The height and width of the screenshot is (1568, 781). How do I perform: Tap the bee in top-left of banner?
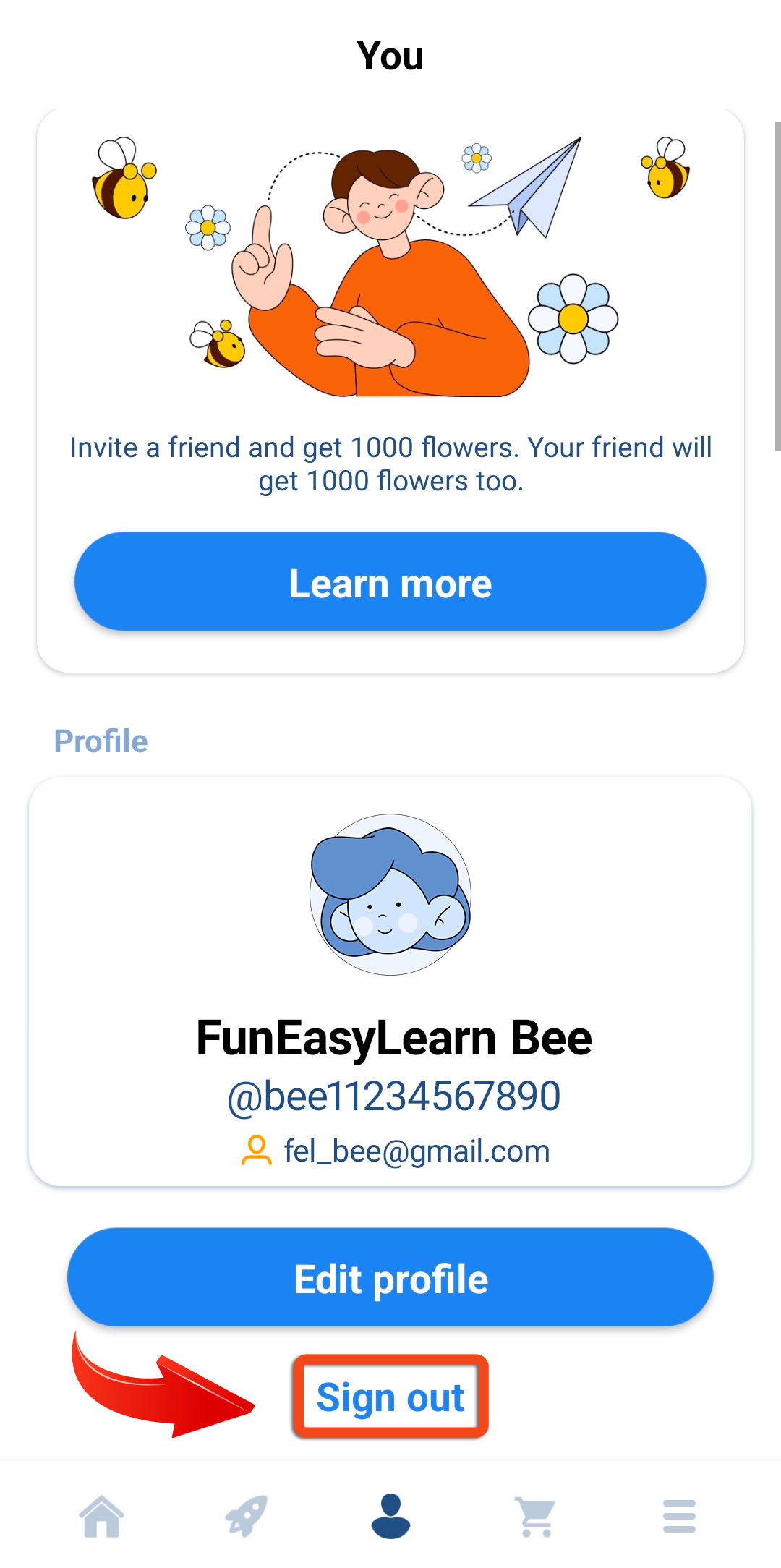click(x=124, y=178)
